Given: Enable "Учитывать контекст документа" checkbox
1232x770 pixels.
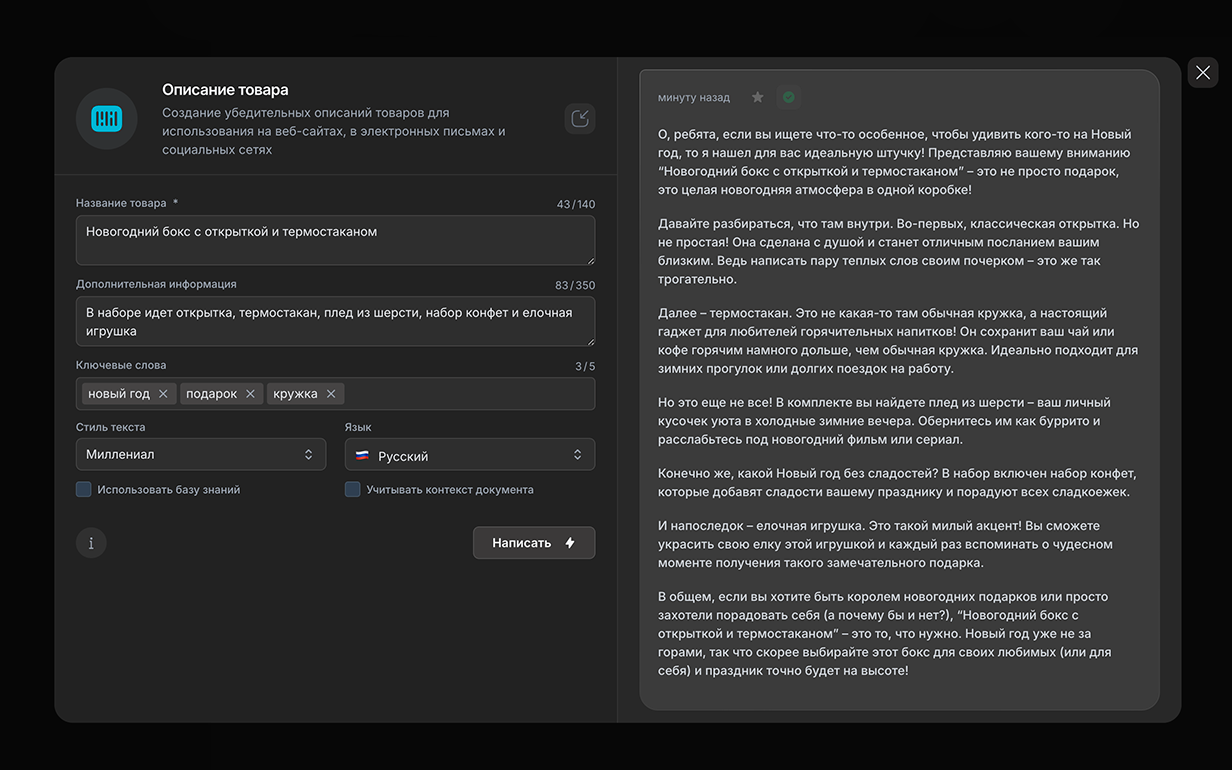Looking at the screenshot, I should tap(353, 490).
